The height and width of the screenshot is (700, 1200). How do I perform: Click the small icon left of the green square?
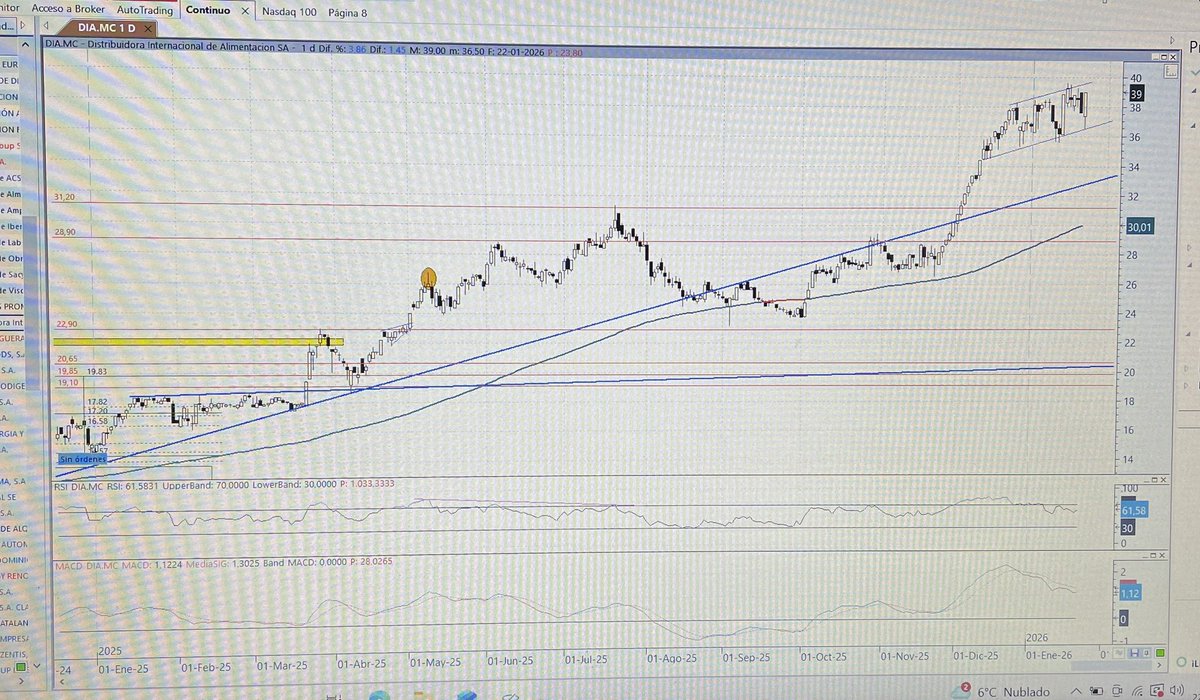(1146, 653)
